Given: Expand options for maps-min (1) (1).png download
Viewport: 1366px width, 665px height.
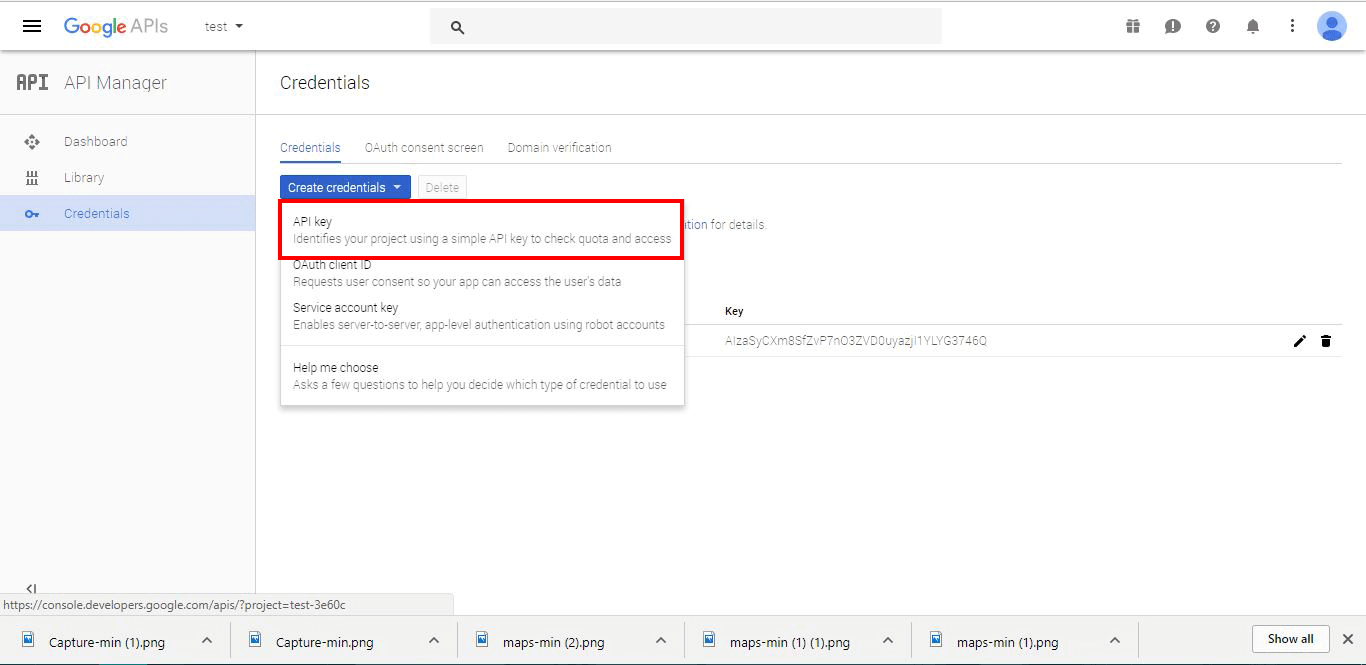Looking at the screenshot, I should coord(888,640).
